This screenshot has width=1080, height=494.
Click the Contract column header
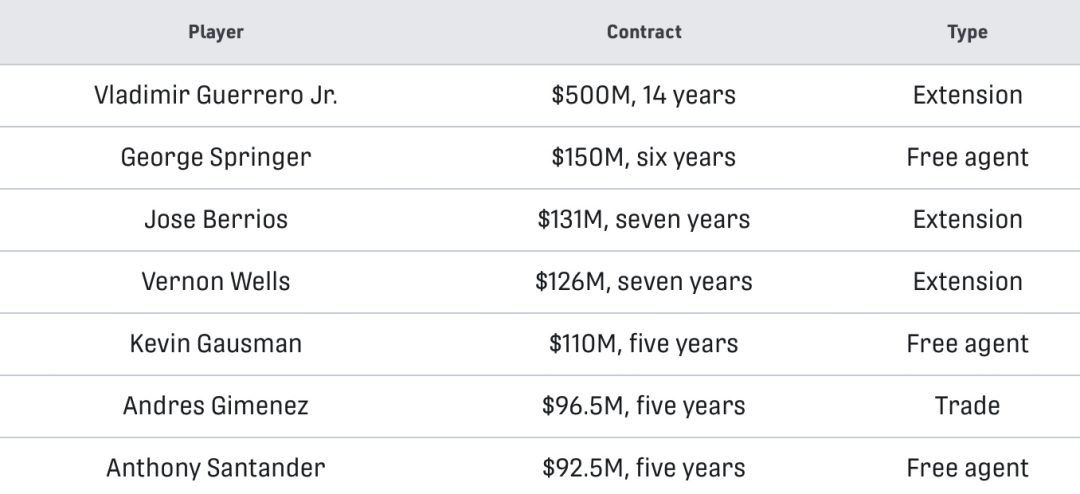(x=644, y=32)
